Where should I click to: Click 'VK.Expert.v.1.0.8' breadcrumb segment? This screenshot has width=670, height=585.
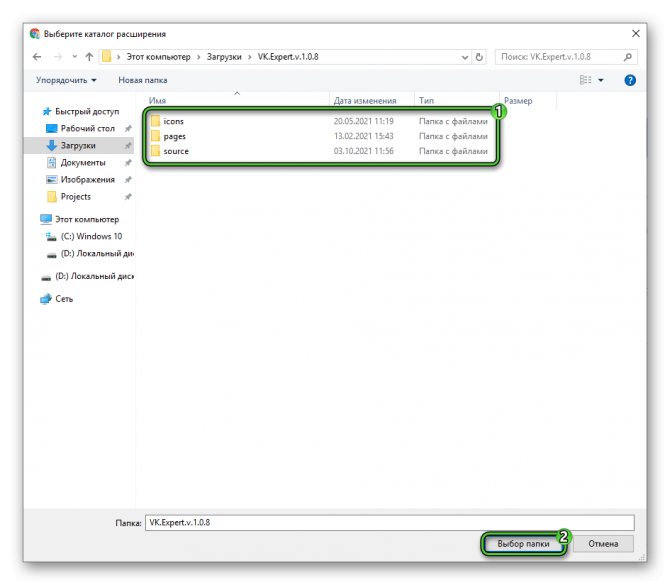tap(288, 57)
